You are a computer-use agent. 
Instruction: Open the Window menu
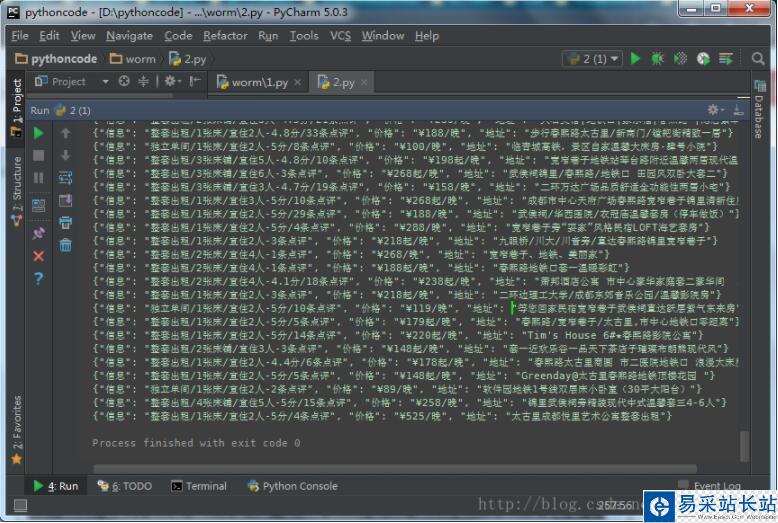click(383, 36)
